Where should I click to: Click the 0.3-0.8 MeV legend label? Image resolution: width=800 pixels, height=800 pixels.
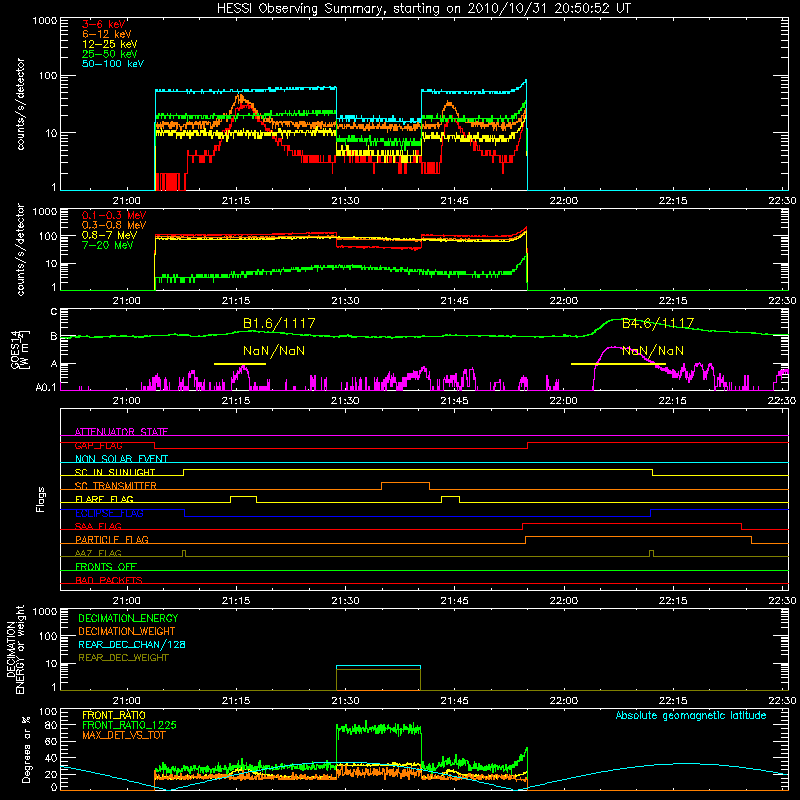(114, 225)
